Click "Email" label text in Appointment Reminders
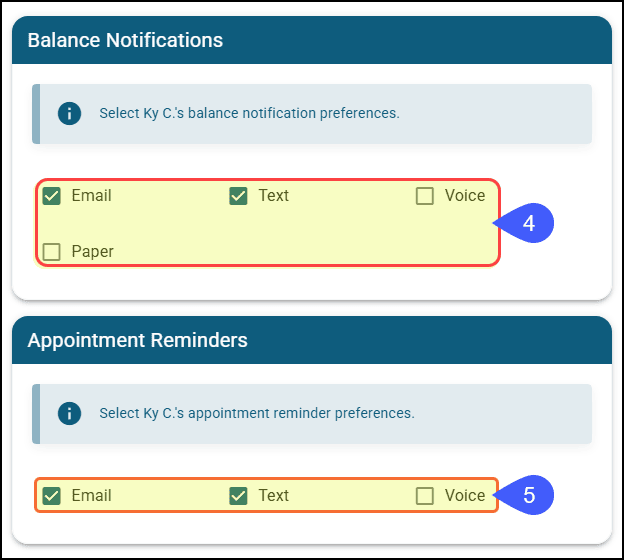This screenshot has width=624, height=560. point(92,496)
